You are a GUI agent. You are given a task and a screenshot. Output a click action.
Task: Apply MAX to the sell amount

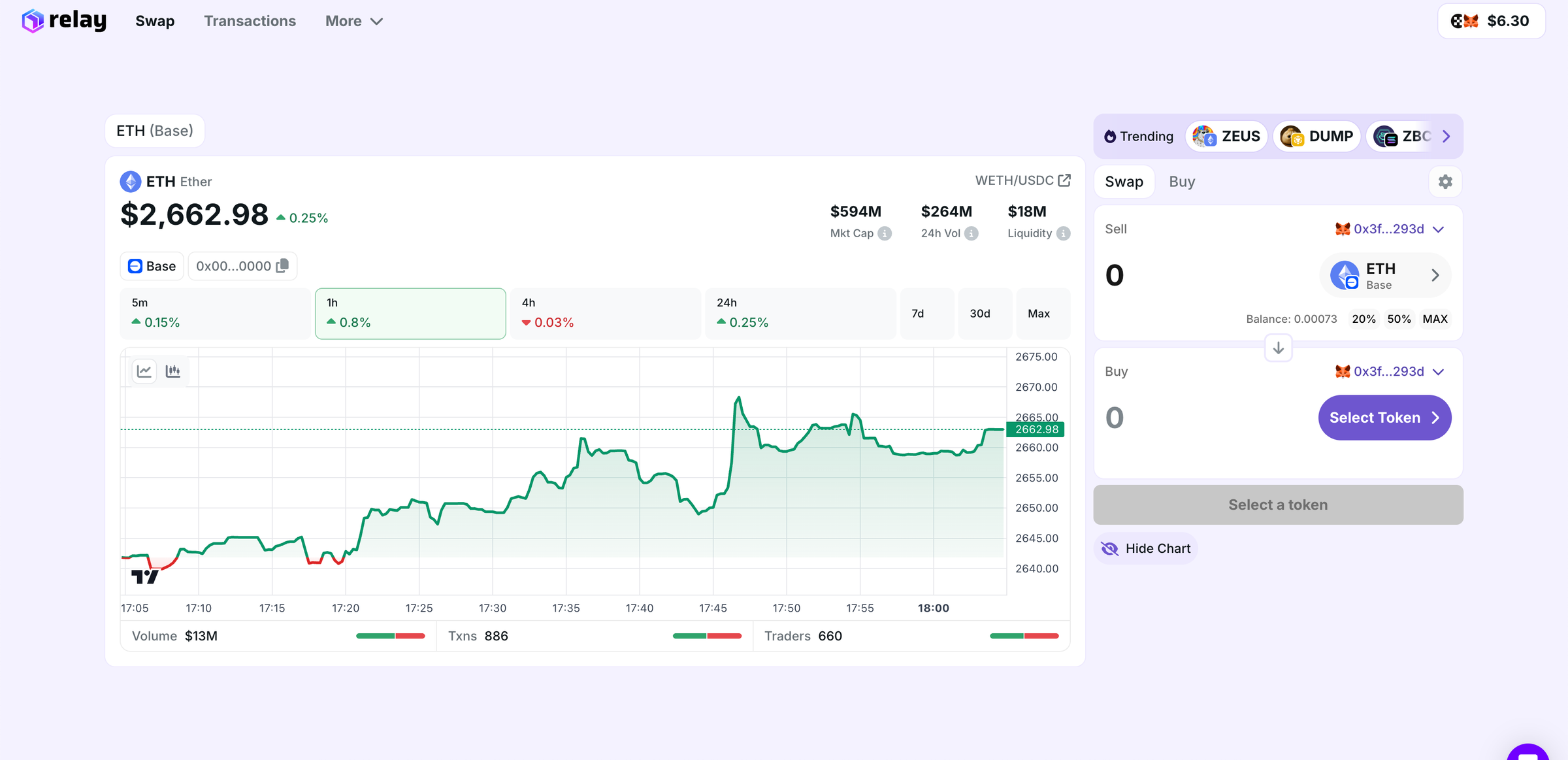[x=1435, y=319]
